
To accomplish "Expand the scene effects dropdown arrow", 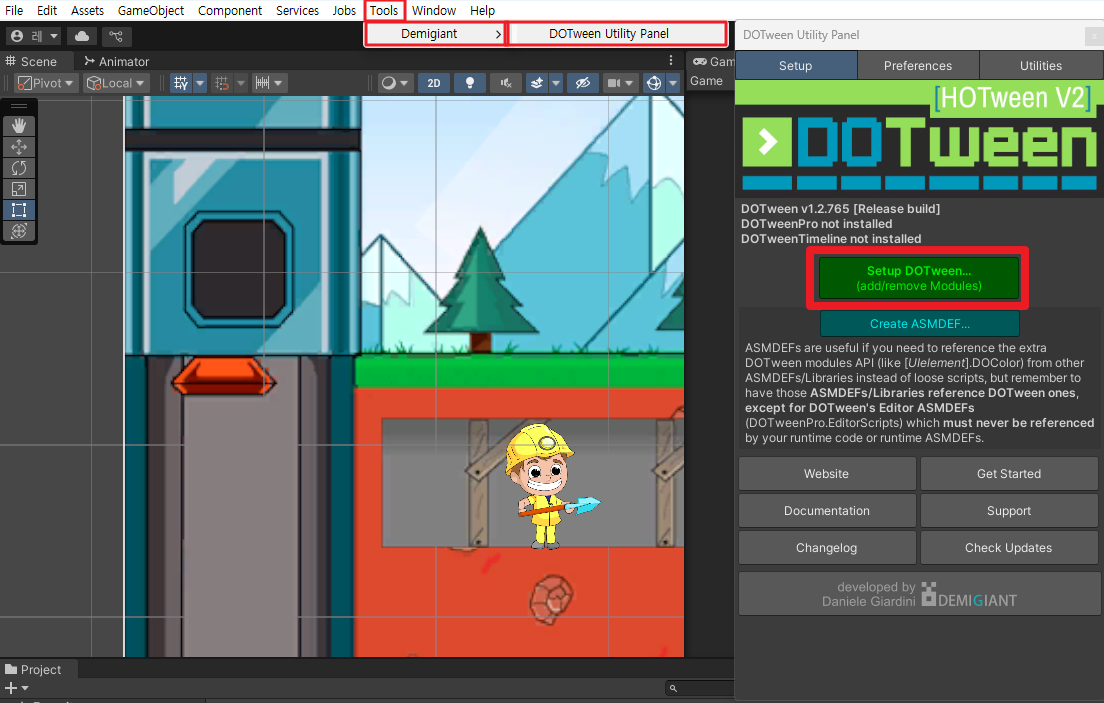I will tap(556, 83).
